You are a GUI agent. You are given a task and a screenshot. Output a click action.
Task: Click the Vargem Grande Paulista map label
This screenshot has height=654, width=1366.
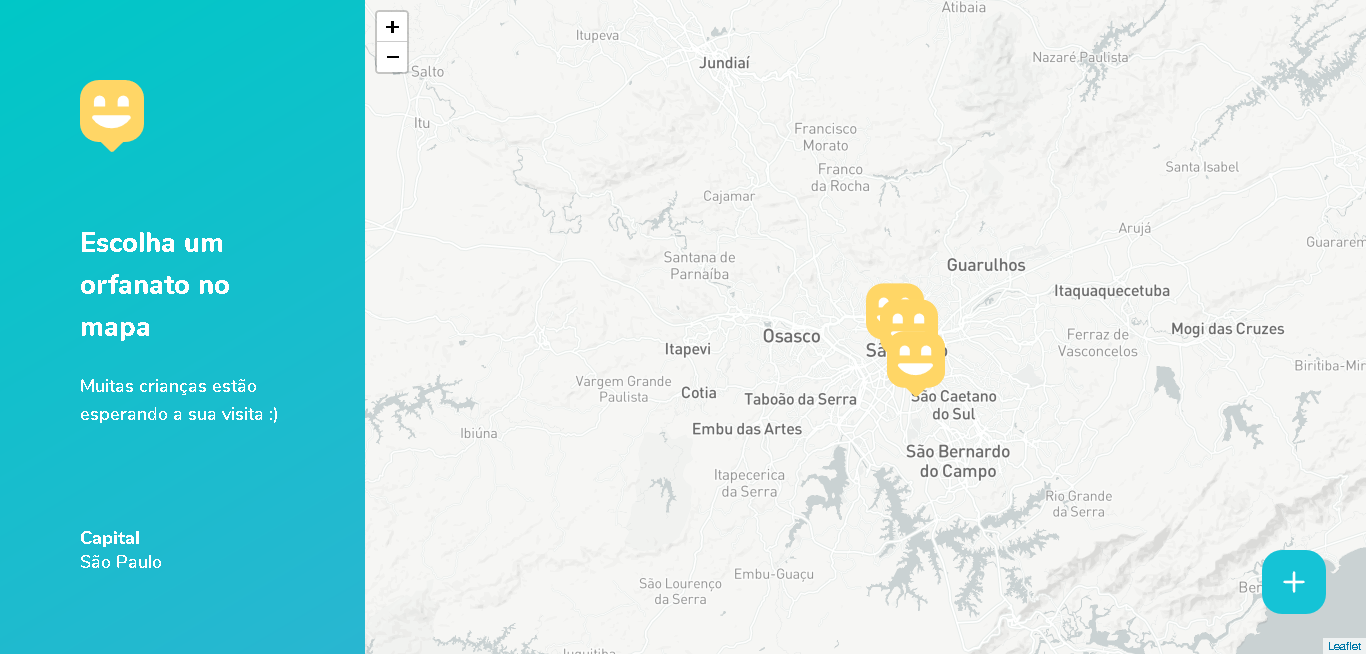(x=624, y=389)
